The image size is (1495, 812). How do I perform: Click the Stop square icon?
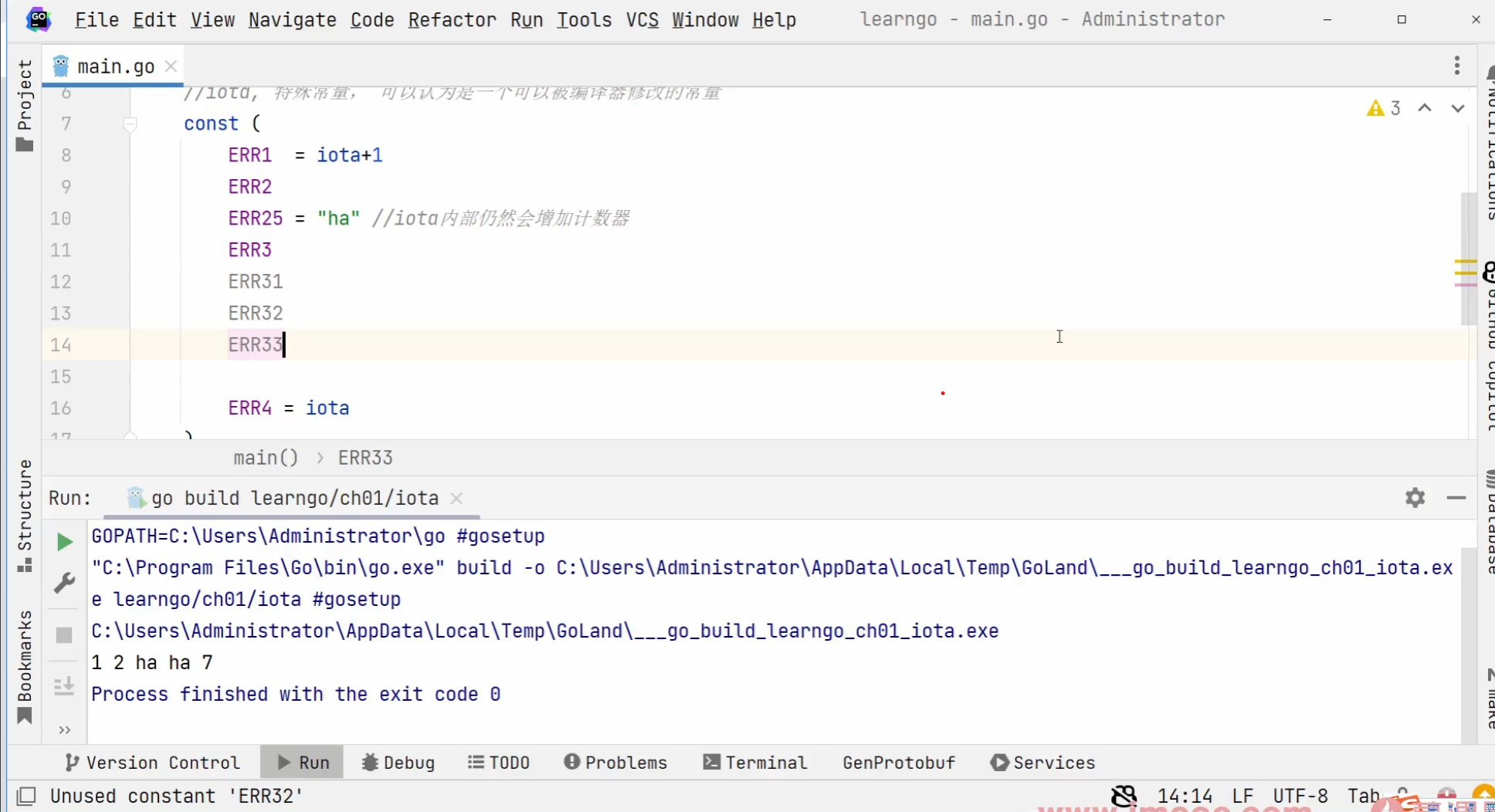[65, 635]
